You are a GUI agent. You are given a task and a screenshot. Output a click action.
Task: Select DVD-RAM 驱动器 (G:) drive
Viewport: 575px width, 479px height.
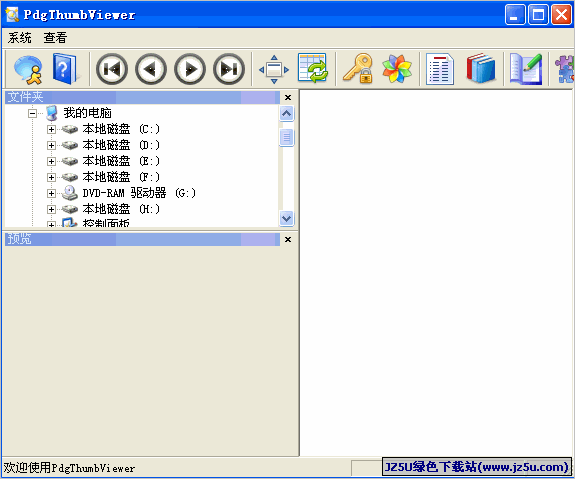pos(139,193)
